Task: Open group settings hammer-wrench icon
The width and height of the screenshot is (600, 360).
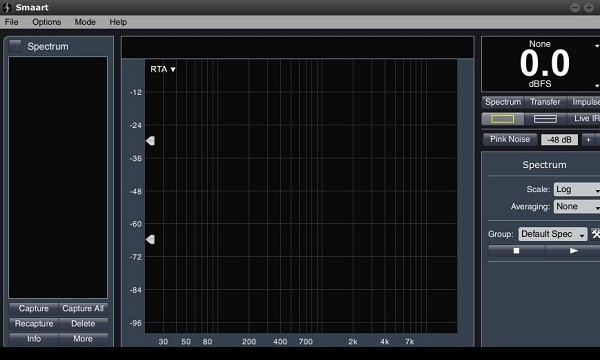Action: coord(596,234)
